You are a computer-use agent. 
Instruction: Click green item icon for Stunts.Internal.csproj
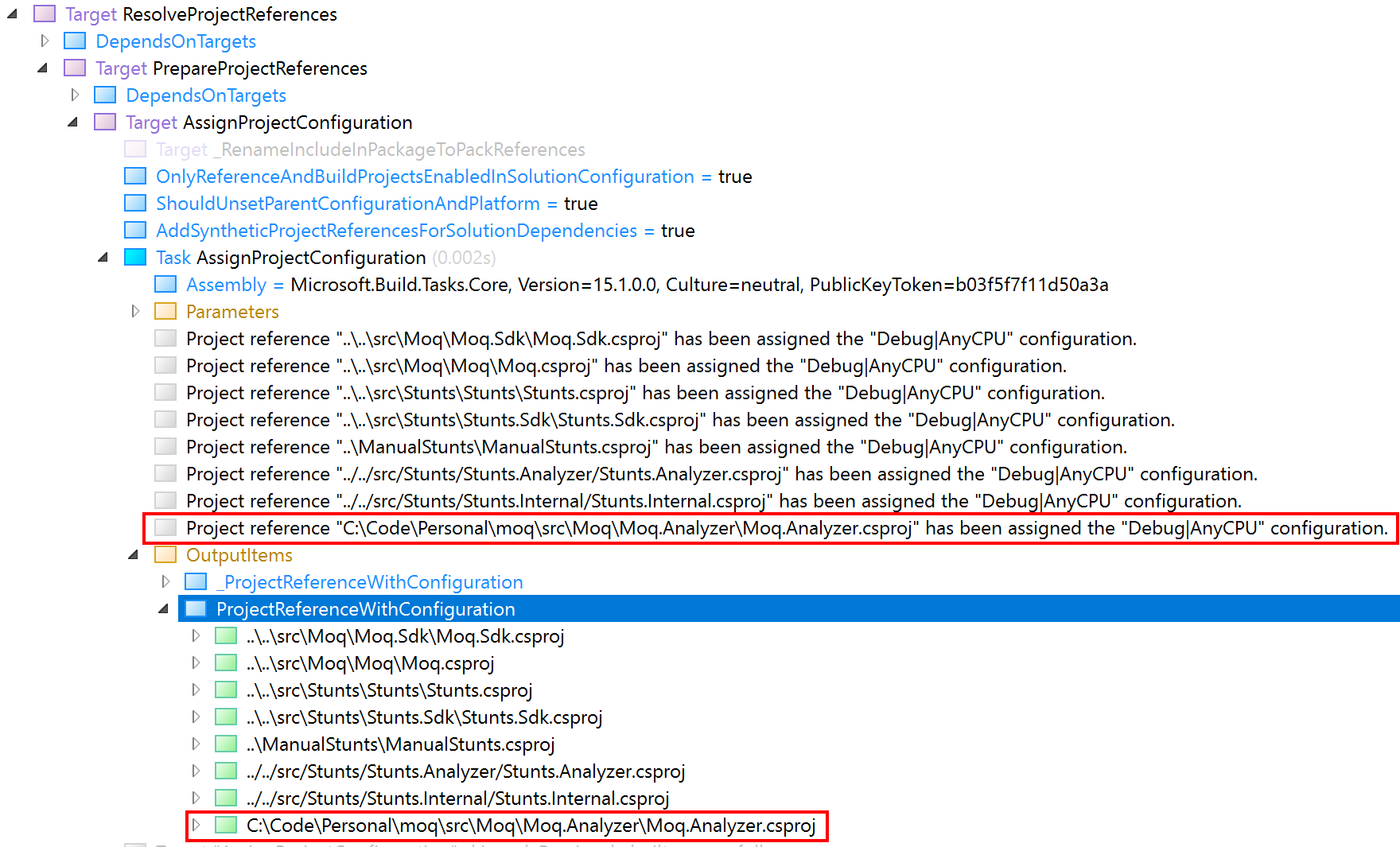coord(226,798)
